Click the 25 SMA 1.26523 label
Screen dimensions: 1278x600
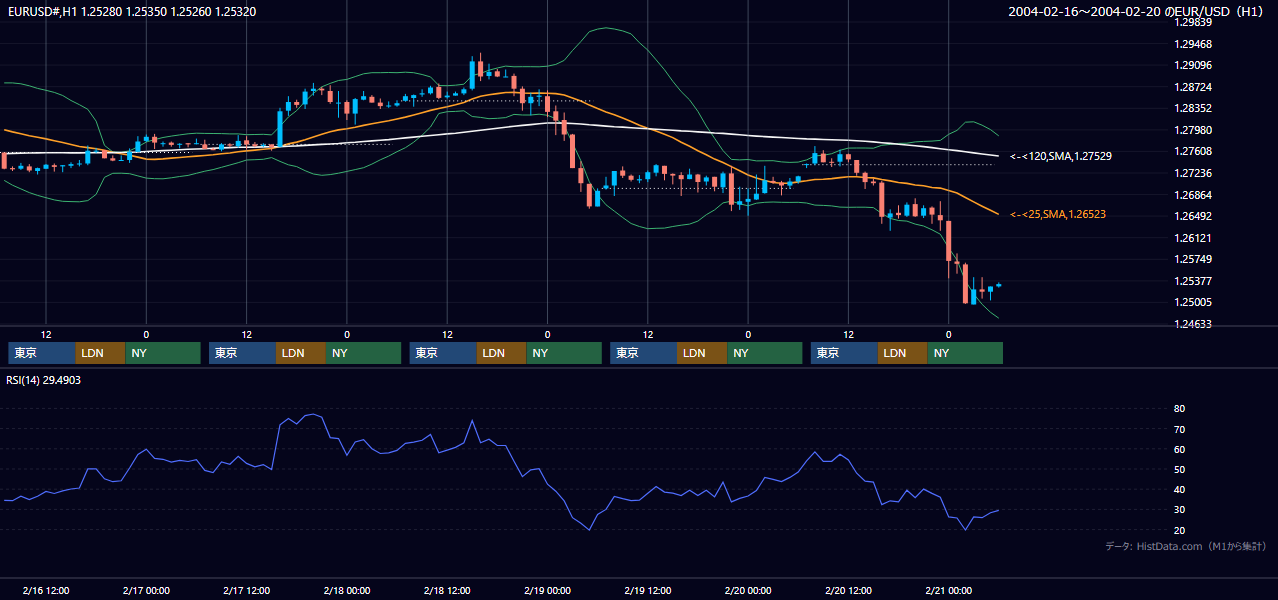coord(1058,214)
